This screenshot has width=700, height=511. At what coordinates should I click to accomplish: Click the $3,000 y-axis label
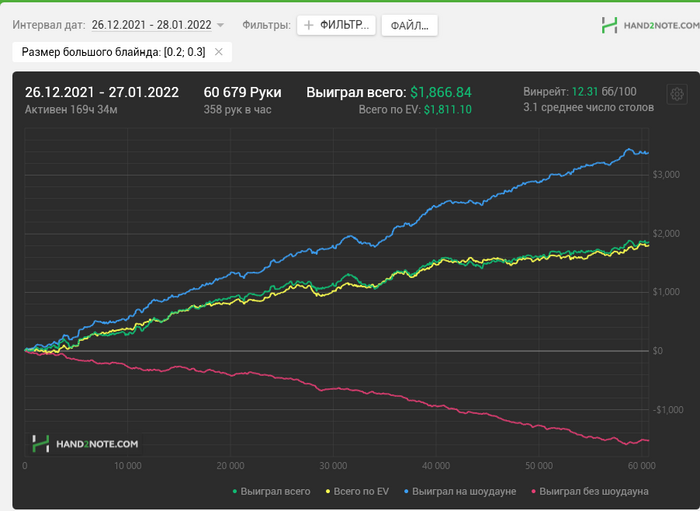click(666, 174)
